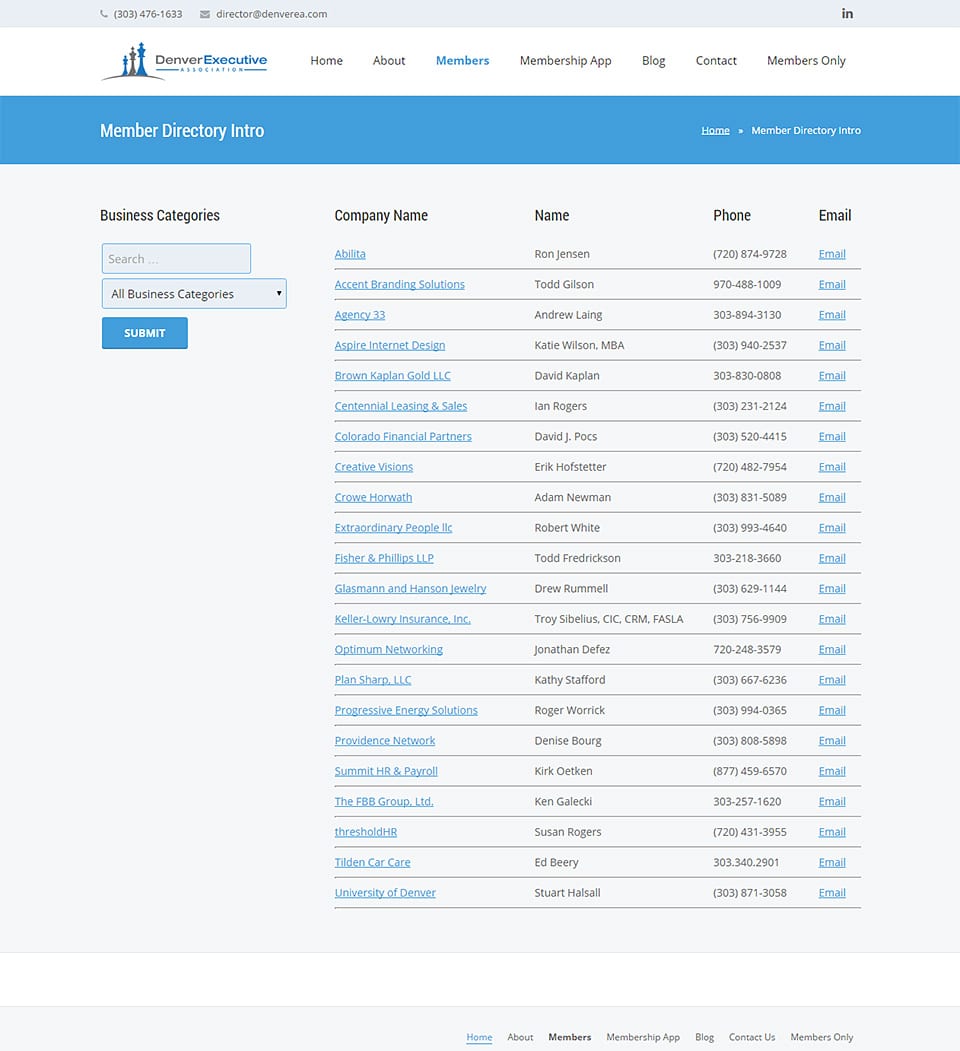This screenshot has width=960, height=1051.
Task: Click Email link for Andrew Laing
Action: 832,315
